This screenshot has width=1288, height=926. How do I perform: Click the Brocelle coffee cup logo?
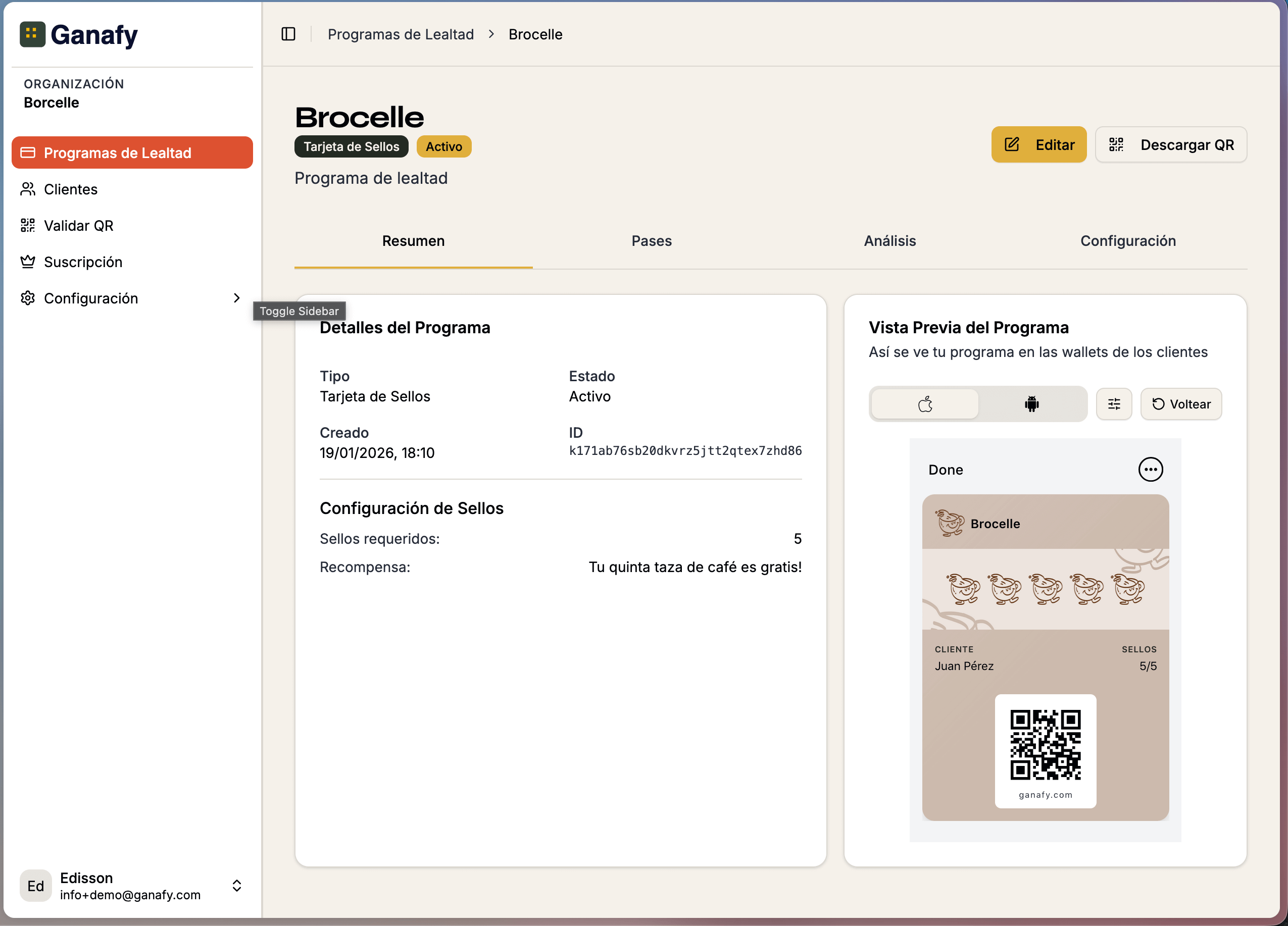950,523
